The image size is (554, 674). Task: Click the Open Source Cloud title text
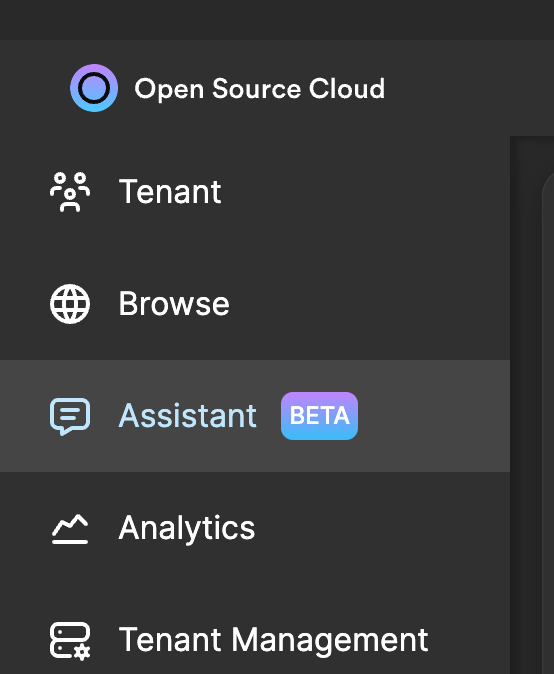(260, 89)
